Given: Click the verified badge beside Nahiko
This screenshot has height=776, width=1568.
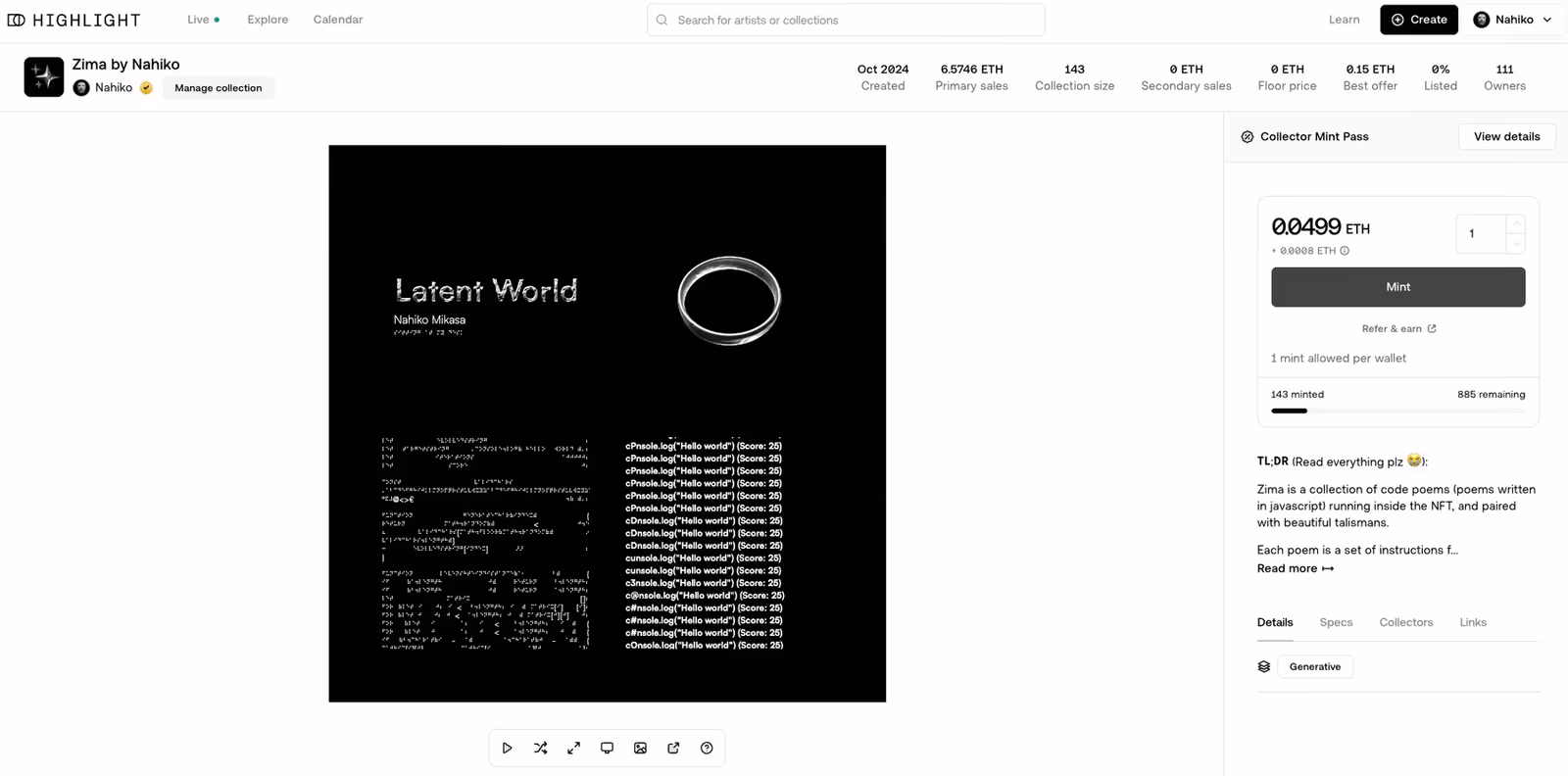Looking at the screenshot, I should pyautogui.click(x=146, y=87).
